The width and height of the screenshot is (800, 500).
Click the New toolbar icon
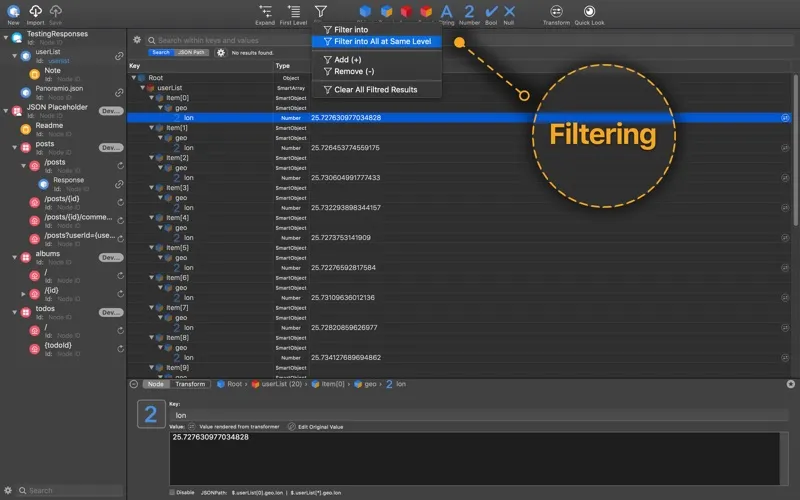13,11
